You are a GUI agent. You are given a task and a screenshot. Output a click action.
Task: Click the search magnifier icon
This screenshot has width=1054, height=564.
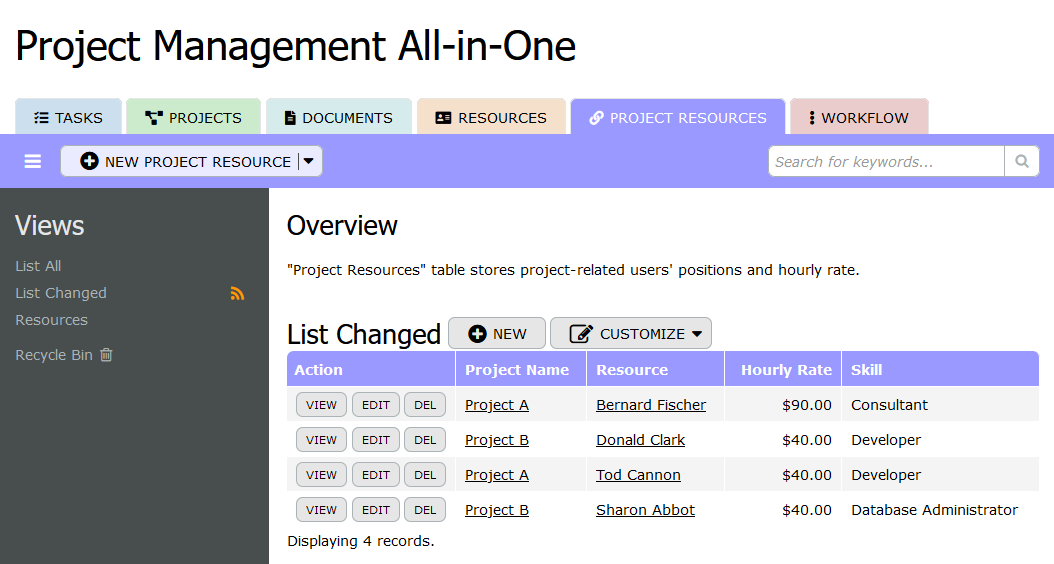(1021, 161)
